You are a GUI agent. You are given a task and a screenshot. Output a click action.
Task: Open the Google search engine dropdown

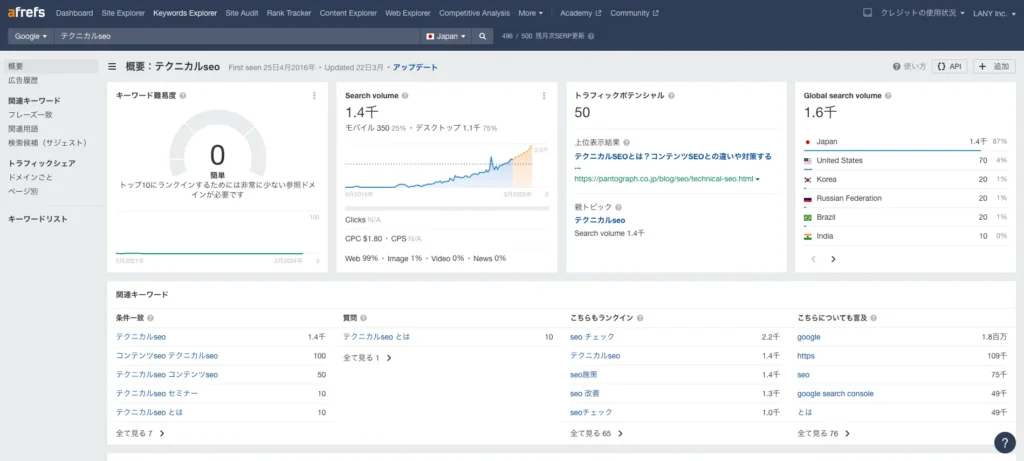coord(31,37)
